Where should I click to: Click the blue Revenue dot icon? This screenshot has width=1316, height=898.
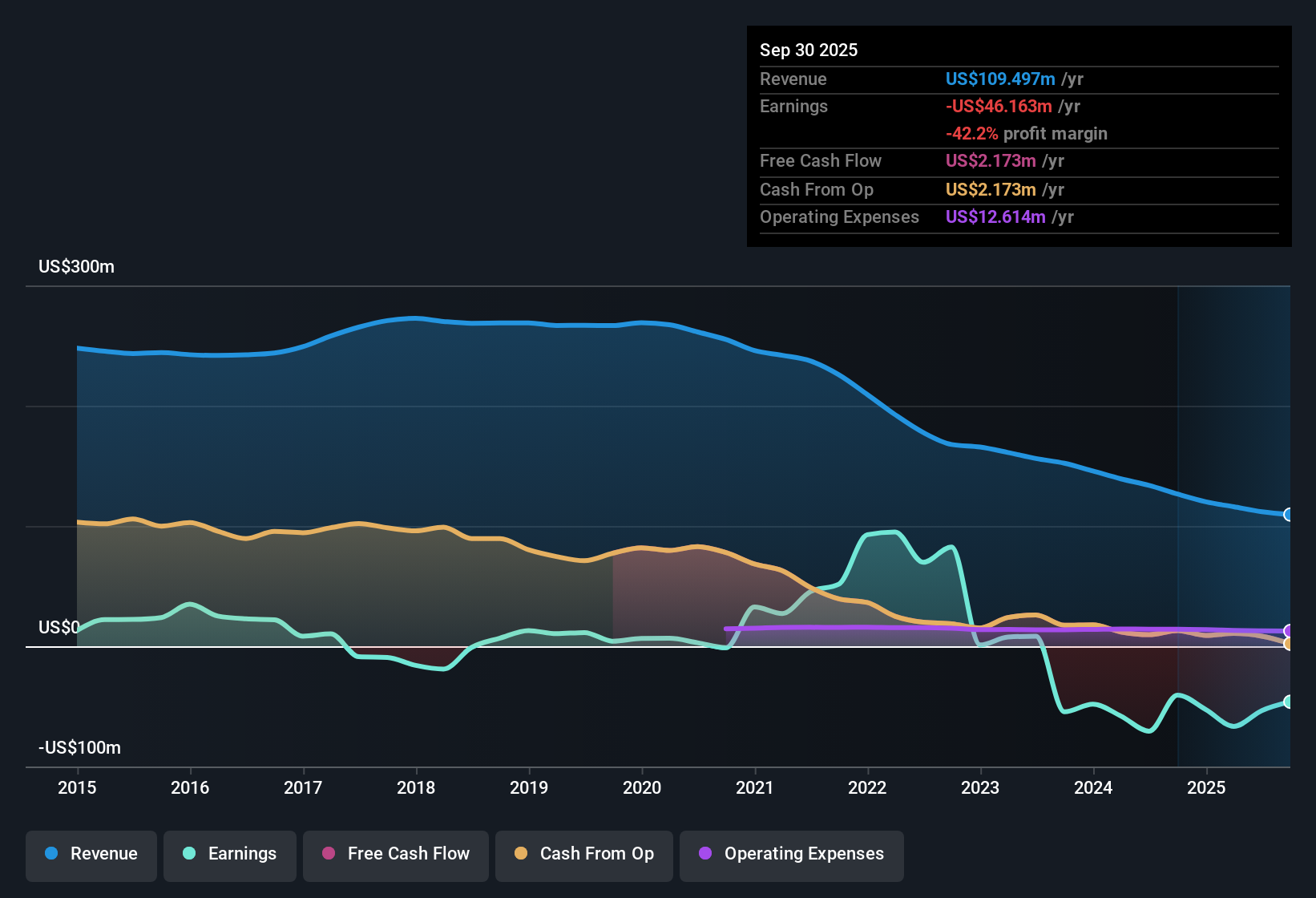(x=50, y=854)
